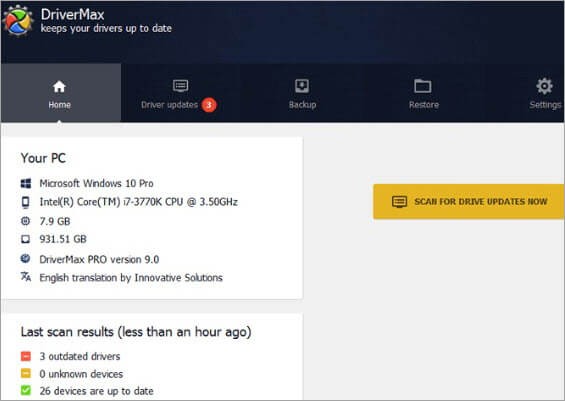Click the red outdated drivers icon
565x401 pixels.
[26, 356]
